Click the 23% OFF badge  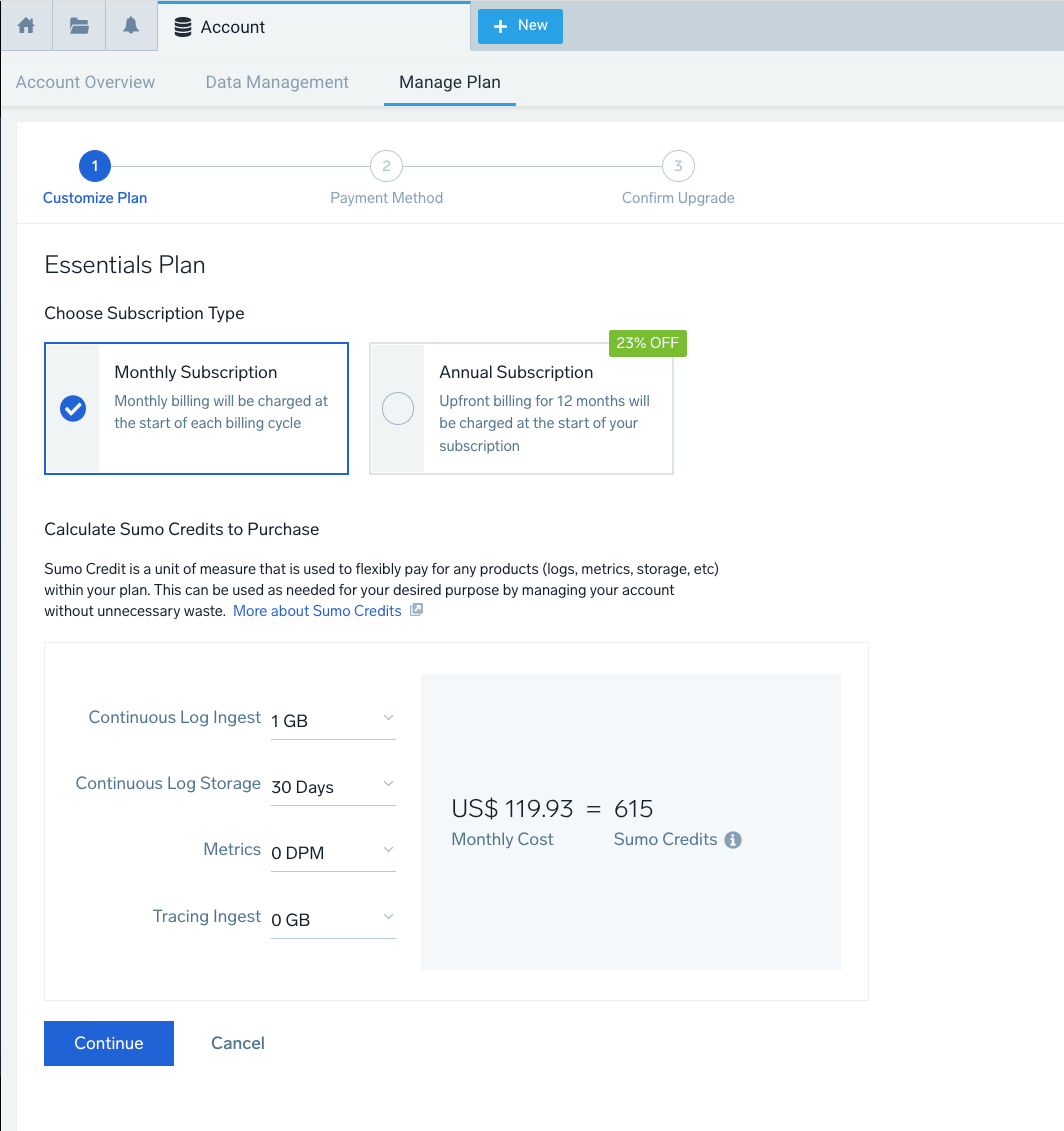pos(647,343)
